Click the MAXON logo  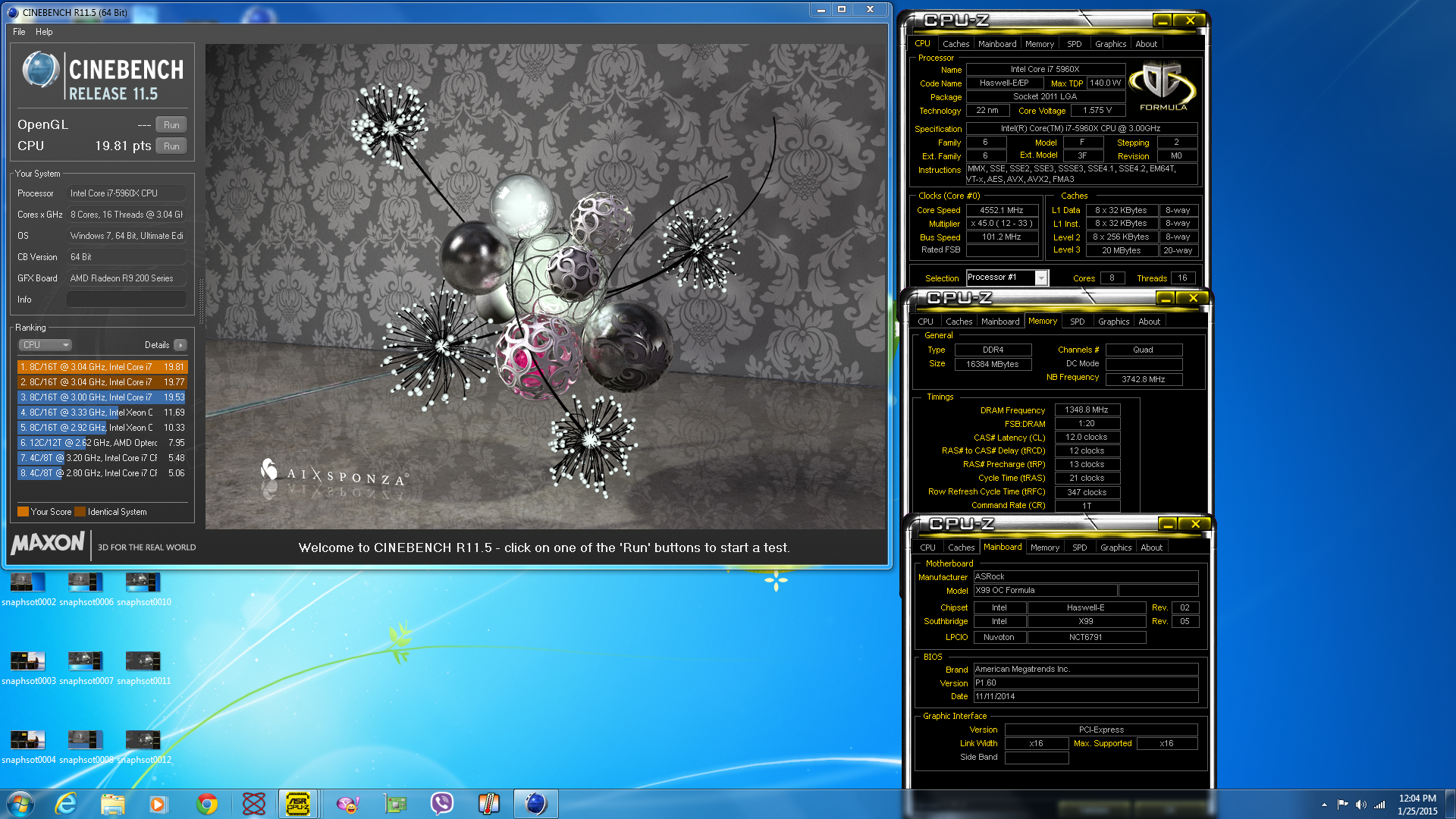(x=48, y=543)
